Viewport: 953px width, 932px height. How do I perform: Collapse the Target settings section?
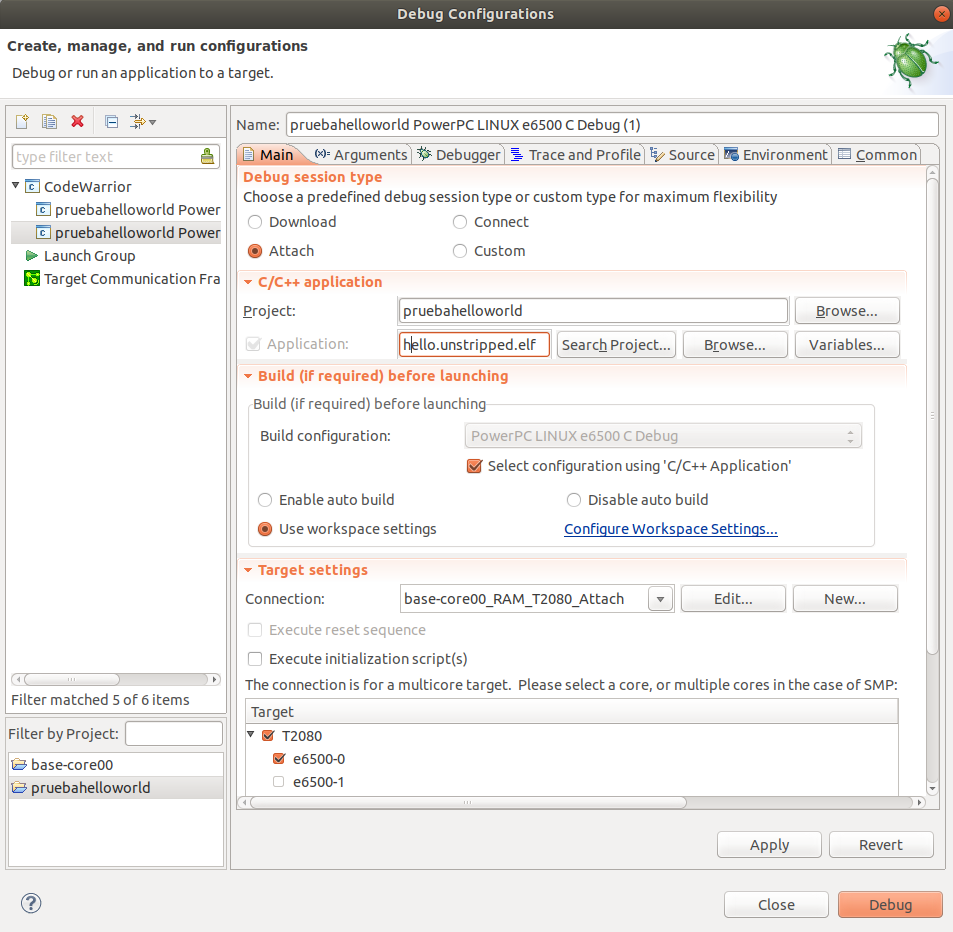[x=248, y=570]
